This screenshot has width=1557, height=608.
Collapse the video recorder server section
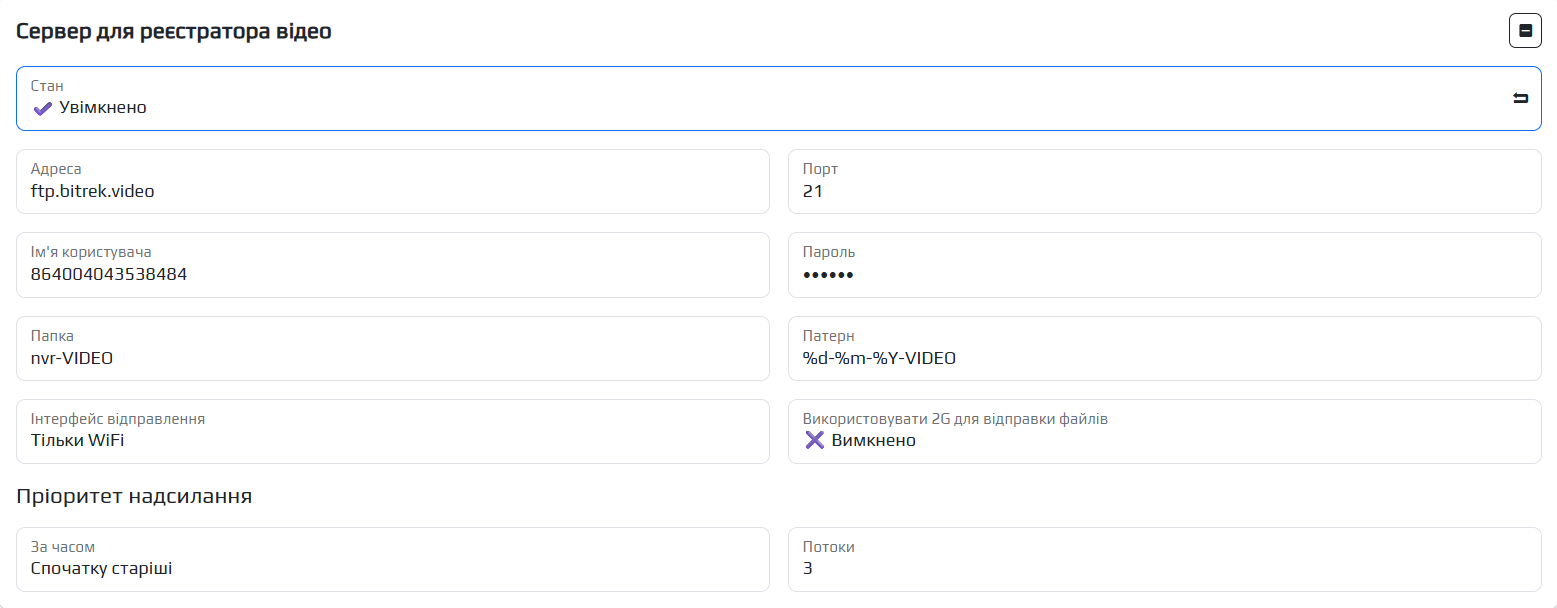[x=1525, y=31]
